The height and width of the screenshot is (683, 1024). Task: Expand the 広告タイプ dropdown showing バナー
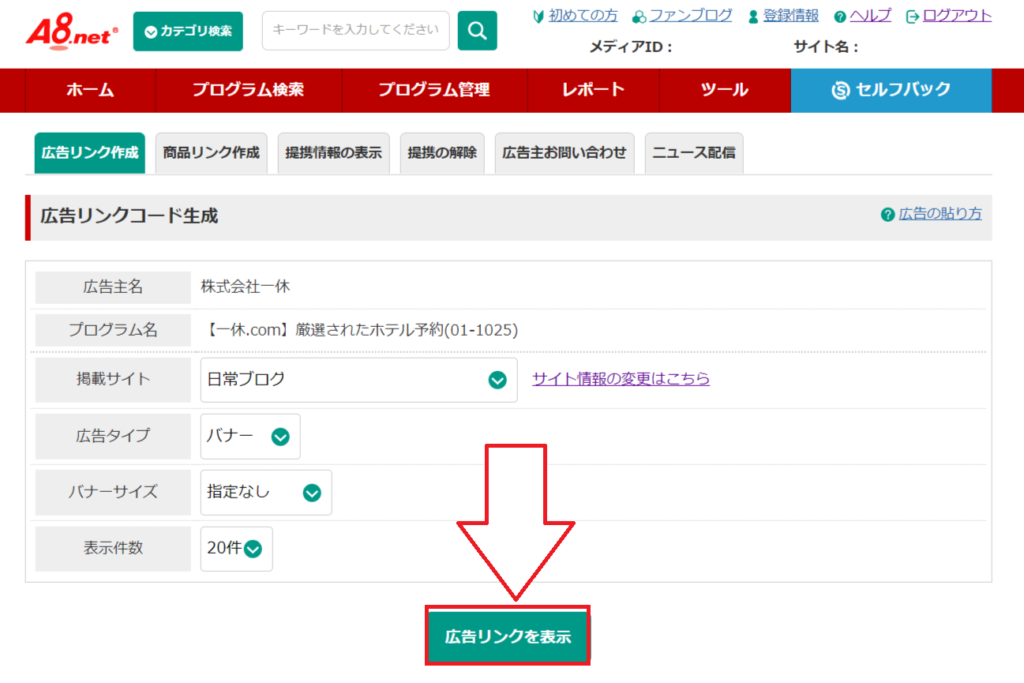pyautogui.click(x=250, y=436)
